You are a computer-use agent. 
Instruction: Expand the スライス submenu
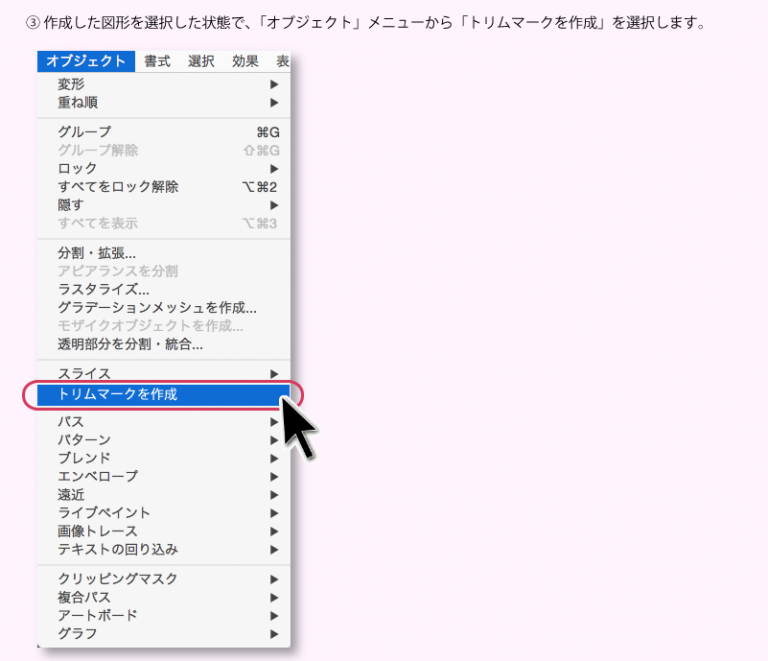tap(84, 374)
